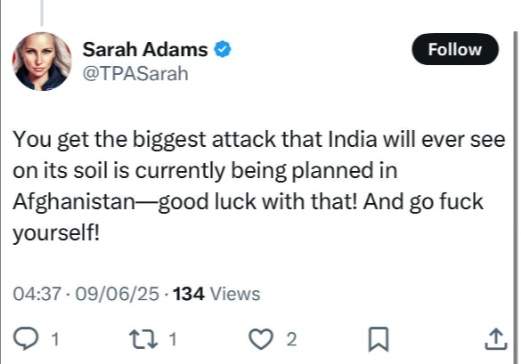
Task: View the 134 Views count details
Action: tap(217, 294)
